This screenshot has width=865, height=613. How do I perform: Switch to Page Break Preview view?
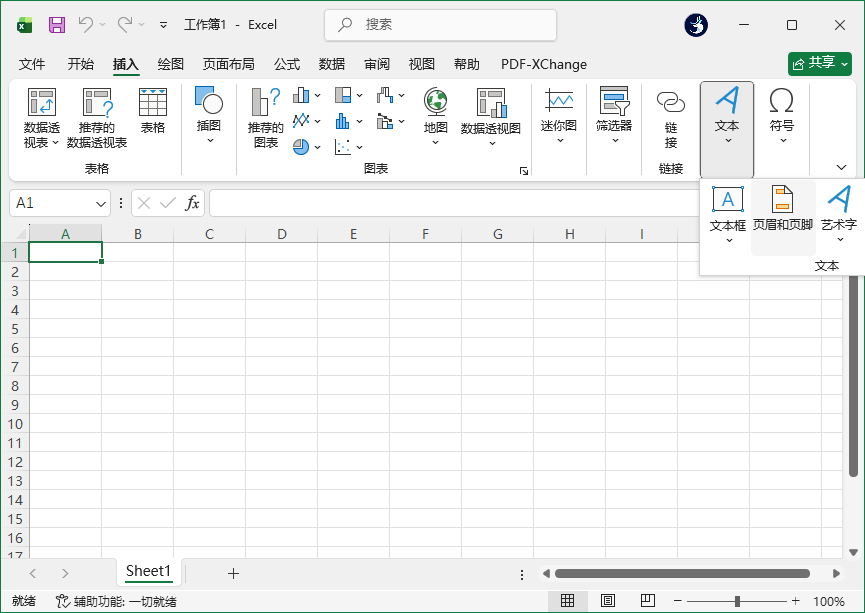click(x=648, y=601)
